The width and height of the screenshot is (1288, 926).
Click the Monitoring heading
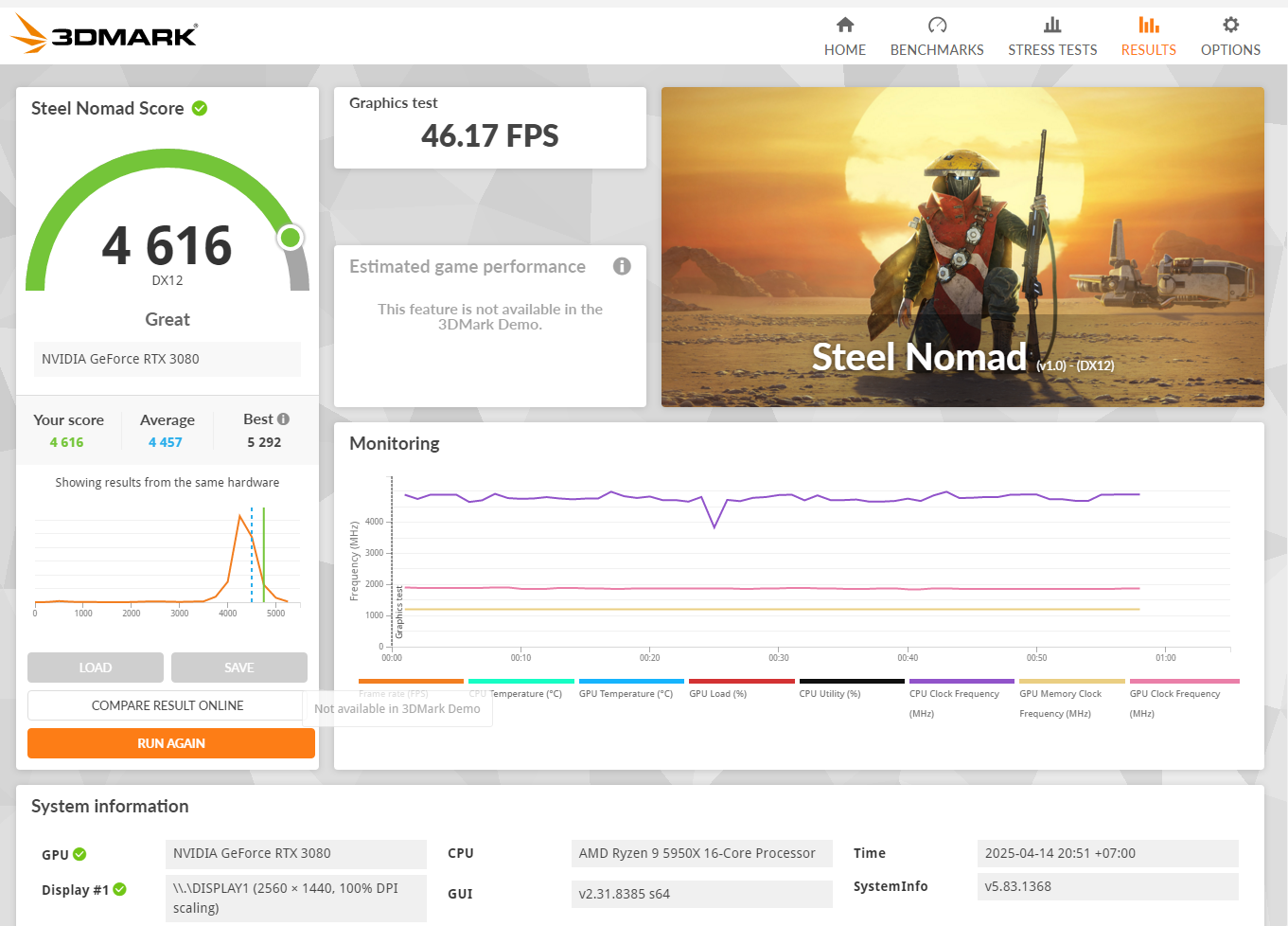coord(395,443)
